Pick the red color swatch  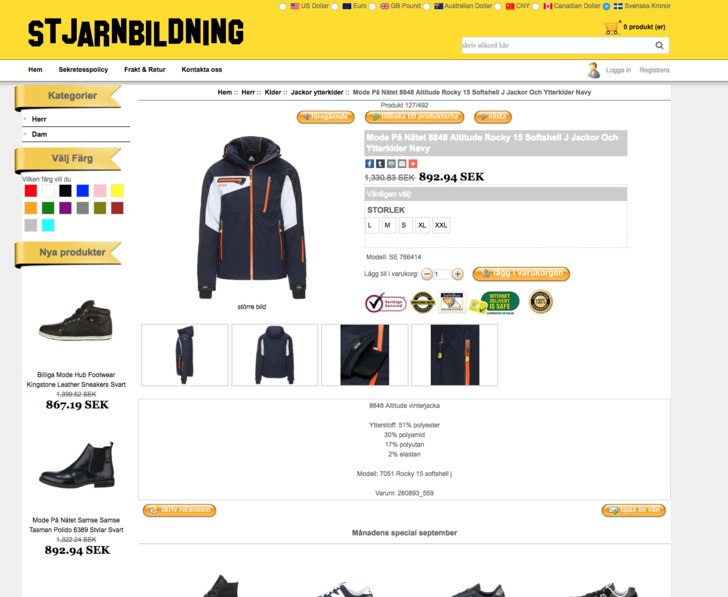click(31, 191)
